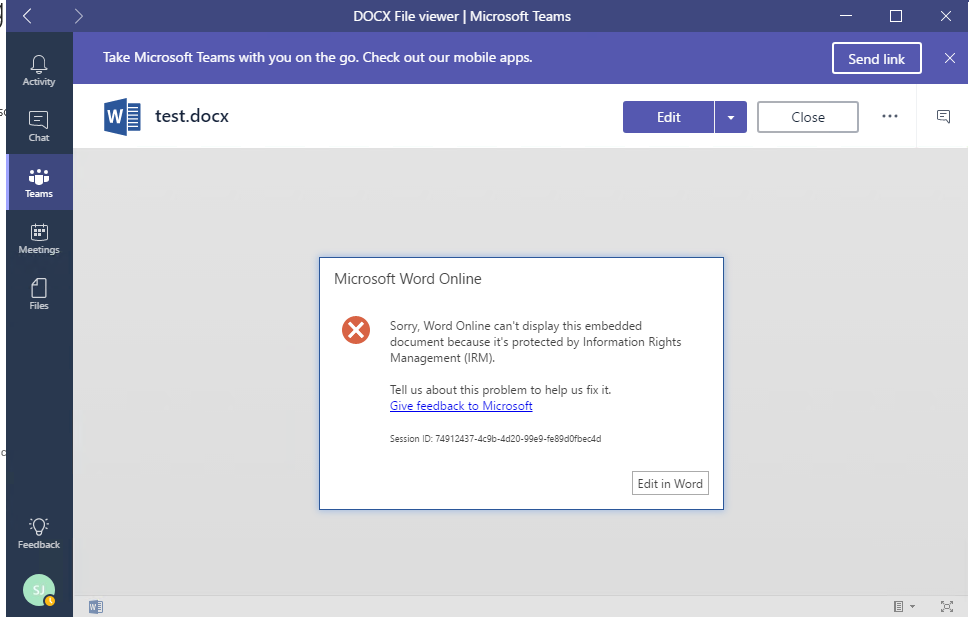Open the Meetings calendar

click(39, 239)
